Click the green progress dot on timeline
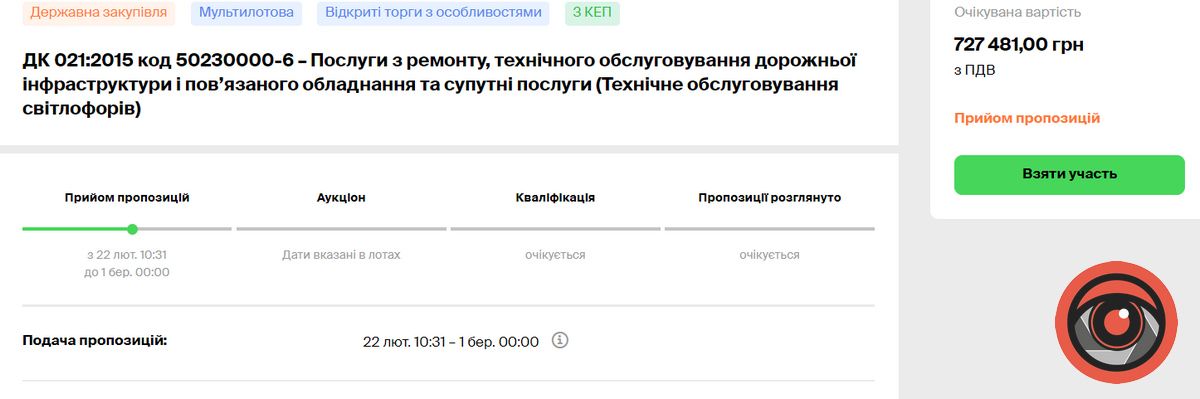The image size is (1200, 399). (132, 229)
